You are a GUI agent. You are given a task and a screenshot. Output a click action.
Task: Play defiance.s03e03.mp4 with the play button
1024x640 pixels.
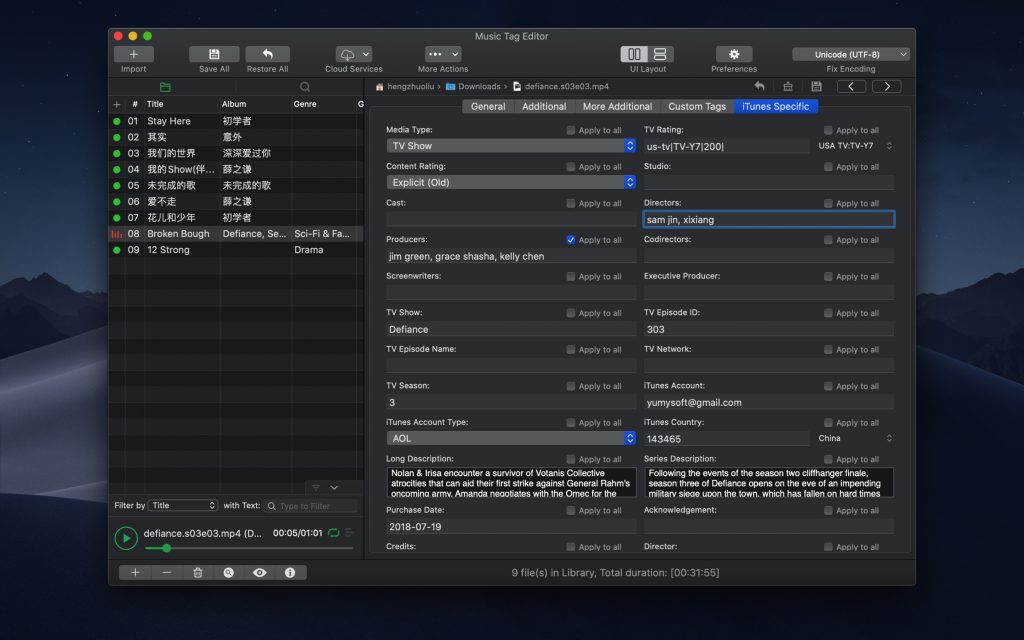pyautogui.click(x=126, y=538)
